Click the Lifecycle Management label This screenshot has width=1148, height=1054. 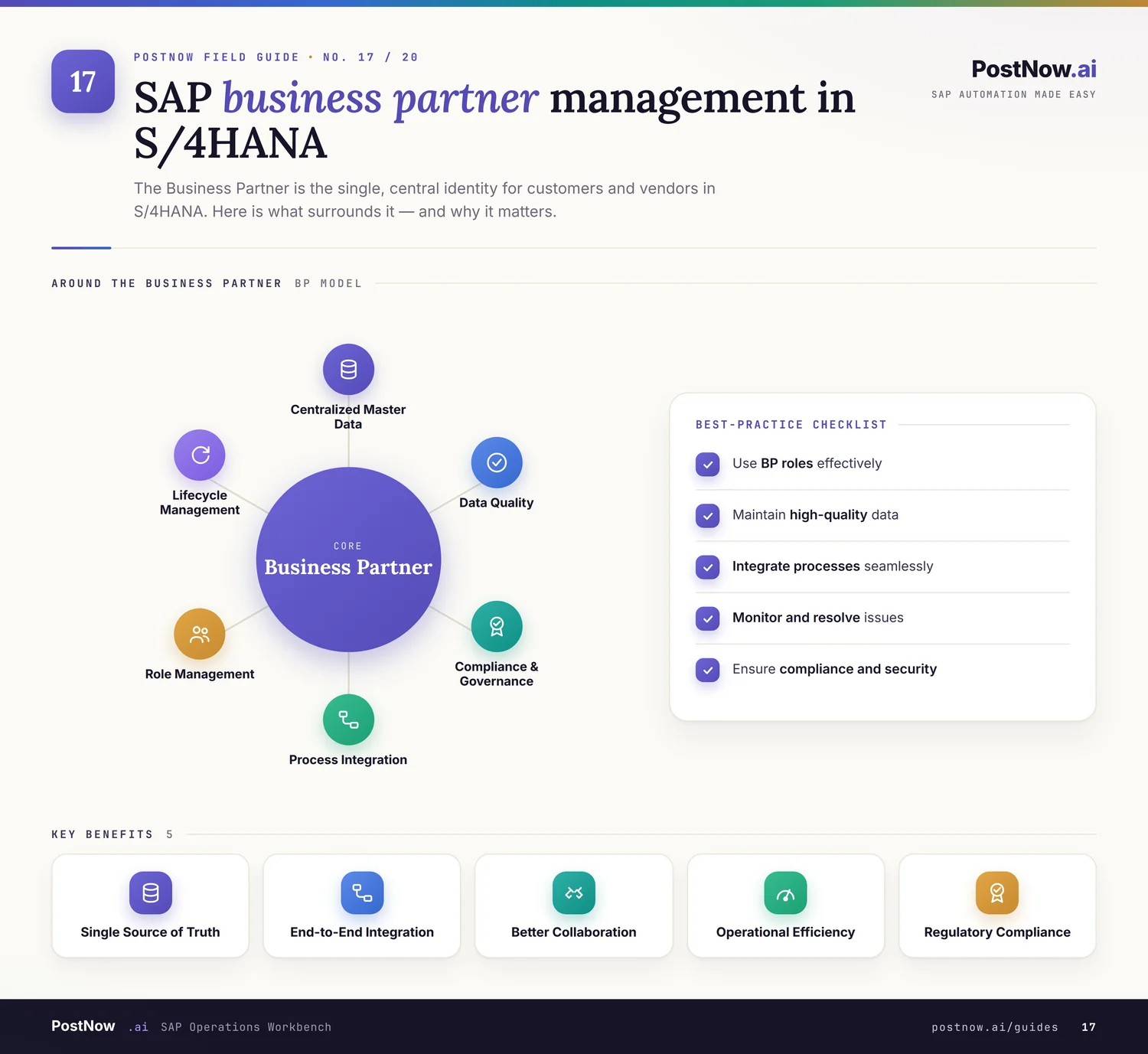tap(200, 502)
